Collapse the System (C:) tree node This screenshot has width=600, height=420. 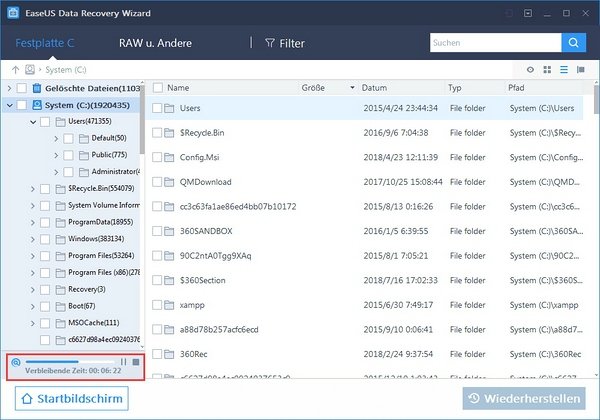pos(10,105)
